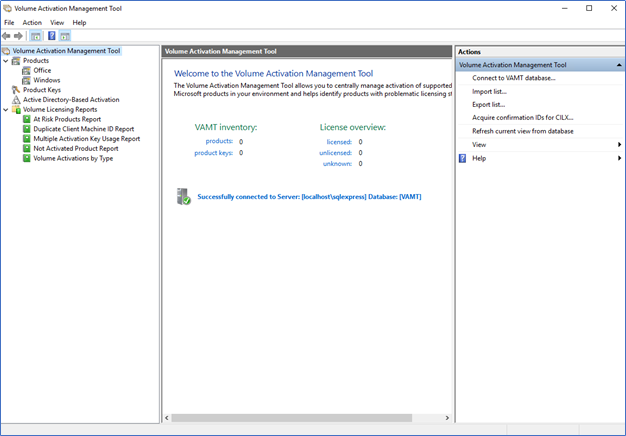Screen dimensions: 626x436
Task: Select Duplicate Client Machine ID Report
Action: pos(84,129)
